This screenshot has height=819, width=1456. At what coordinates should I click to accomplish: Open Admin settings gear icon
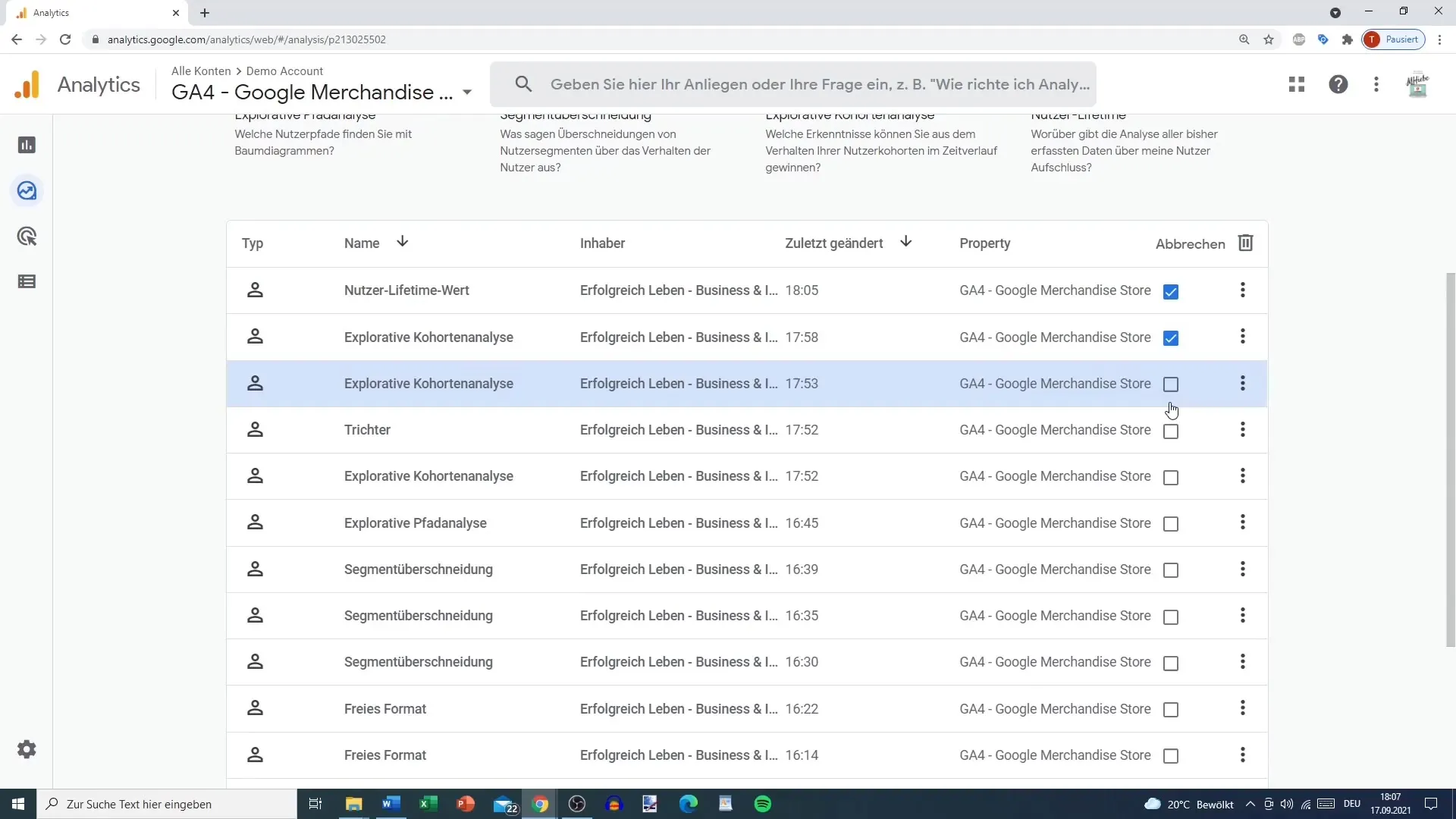click(27, 749)
